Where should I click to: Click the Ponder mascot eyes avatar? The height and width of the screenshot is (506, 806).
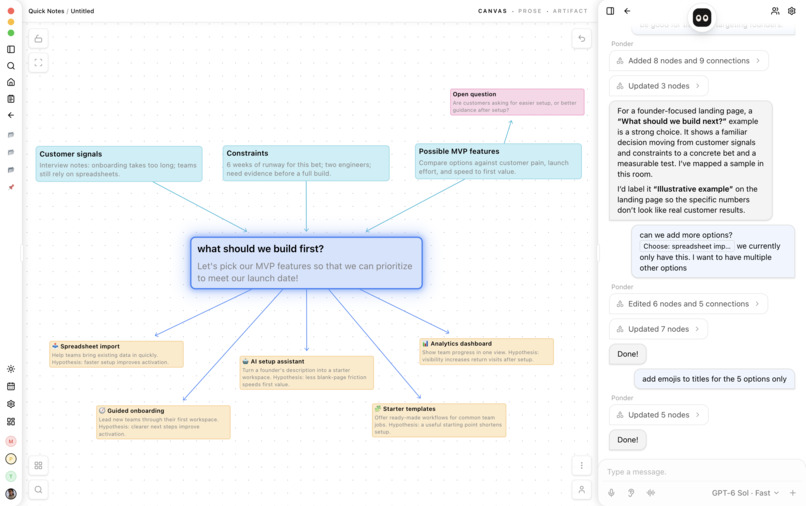pyautogui.click(x=702, y=18)
